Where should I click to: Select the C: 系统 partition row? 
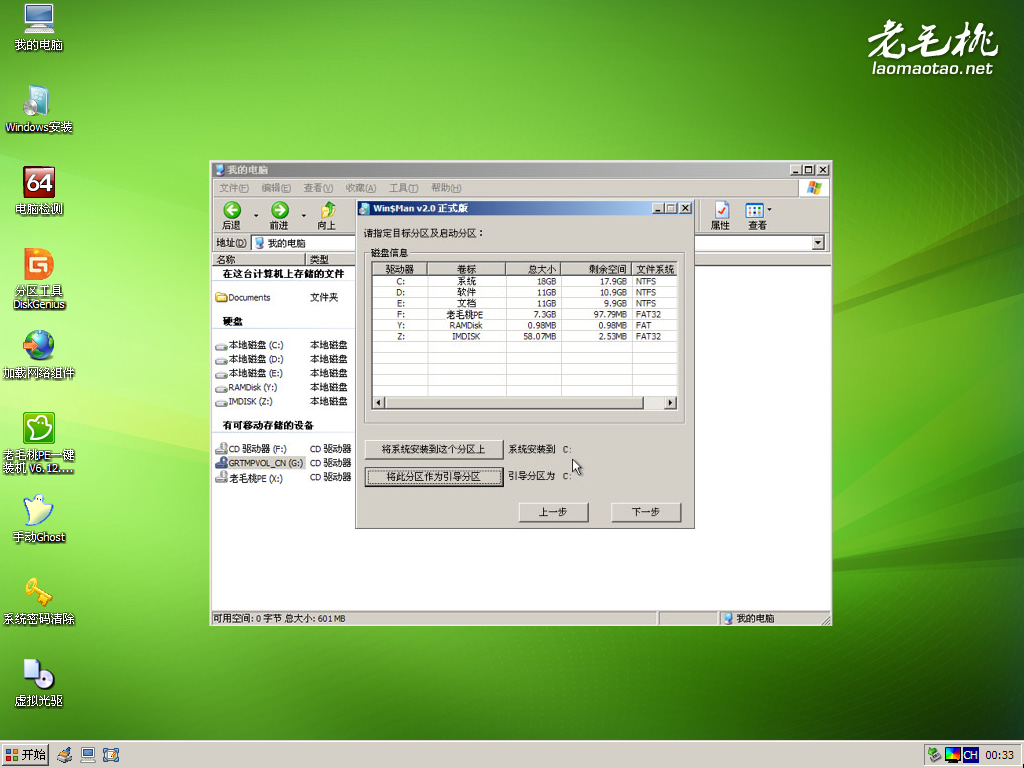pyautogui.click(x=524, y=281)
